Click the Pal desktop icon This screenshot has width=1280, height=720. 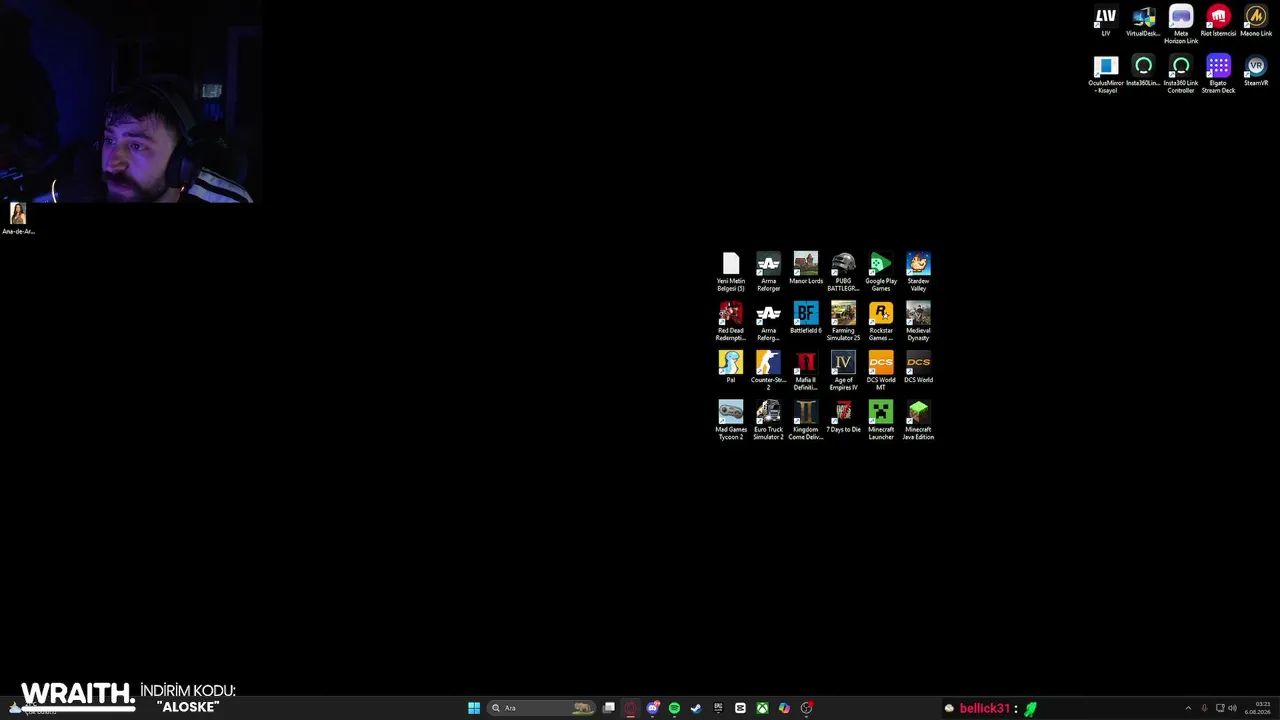point(731,367)
